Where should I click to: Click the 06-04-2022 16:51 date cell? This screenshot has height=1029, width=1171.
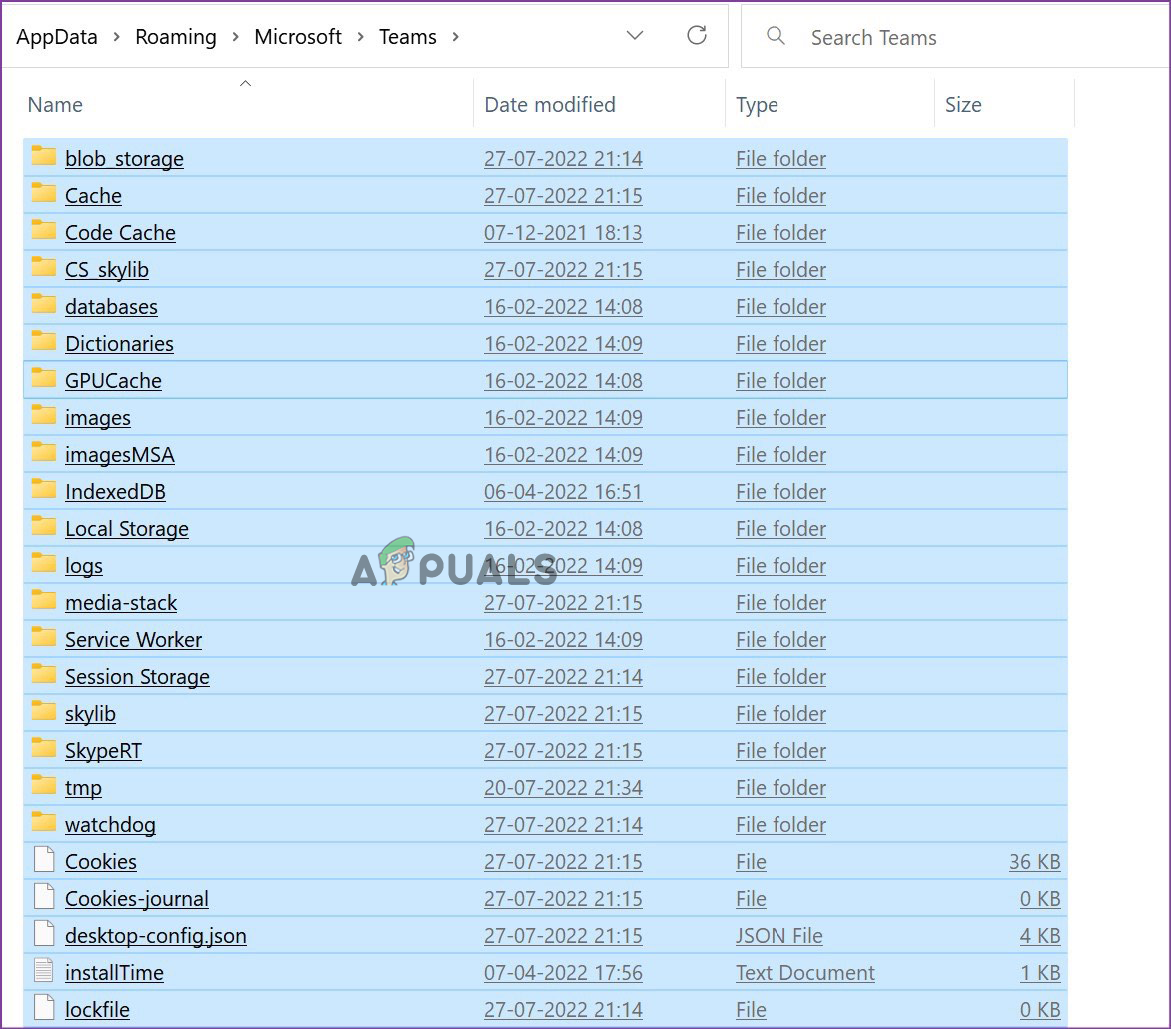[x=563, y=492]
